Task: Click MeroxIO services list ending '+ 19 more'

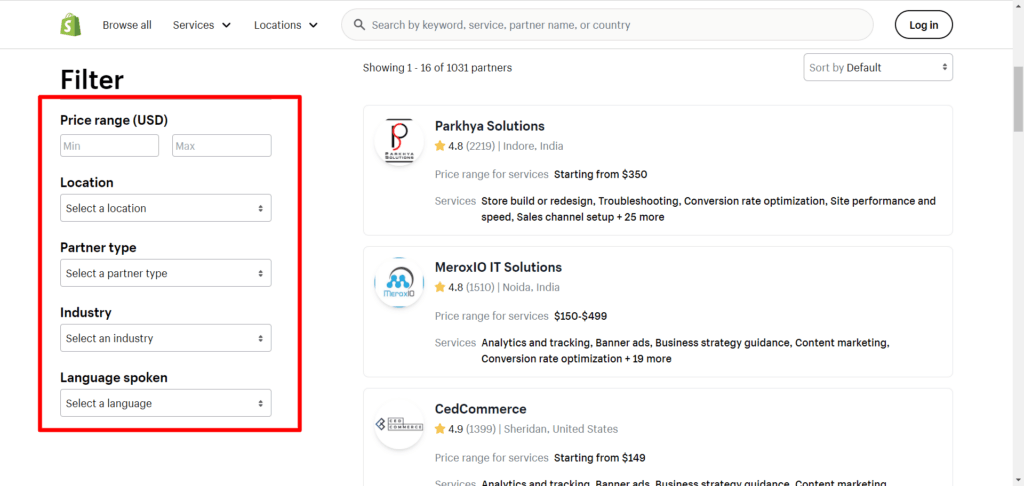Action: tap(685, 351)
